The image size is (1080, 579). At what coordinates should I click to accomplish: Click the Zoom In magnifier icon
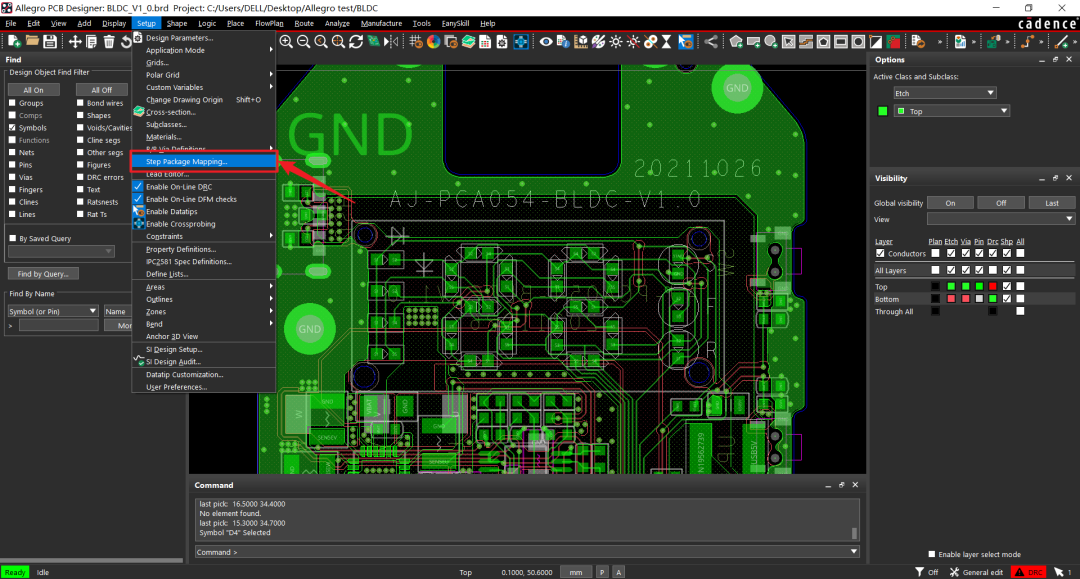point(286,41)
